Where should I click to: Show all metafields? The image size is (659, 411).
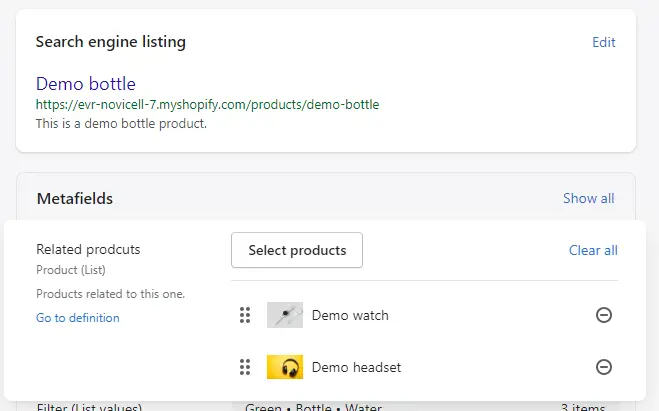click(588, 198)
